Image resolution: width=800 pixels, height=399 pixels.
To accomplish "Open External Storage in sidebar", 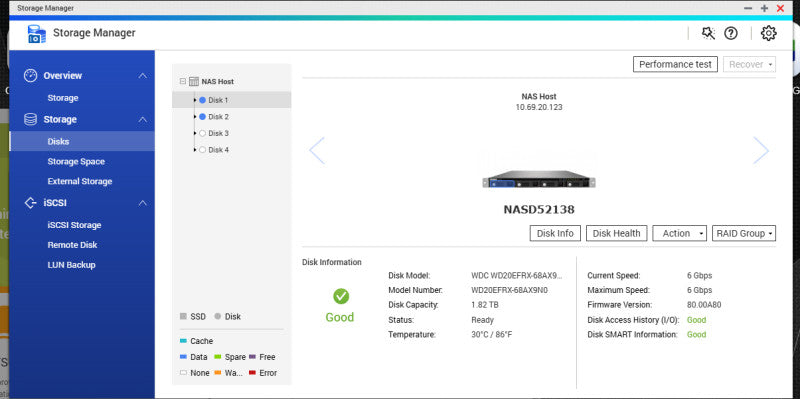I will (x=80, y=182).
